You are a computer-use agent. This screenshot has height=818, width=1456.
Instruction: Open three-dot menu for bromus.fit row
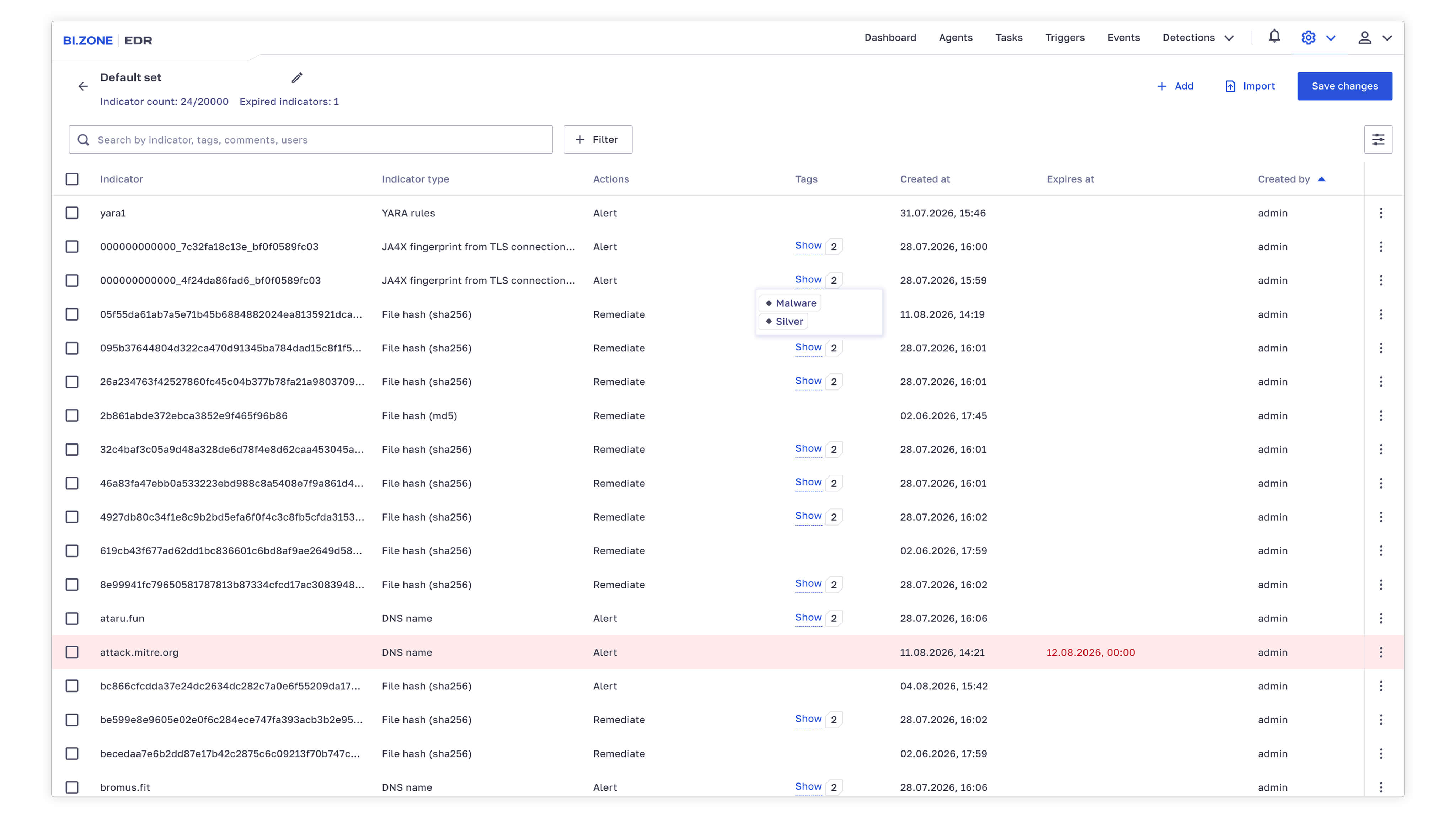coord(1381,787)
